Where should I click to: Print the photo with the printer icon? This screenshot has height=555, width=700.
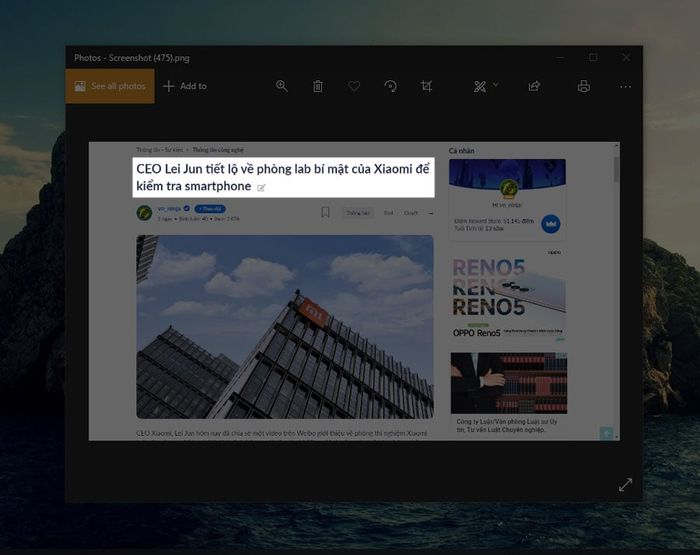pos(583,86)
